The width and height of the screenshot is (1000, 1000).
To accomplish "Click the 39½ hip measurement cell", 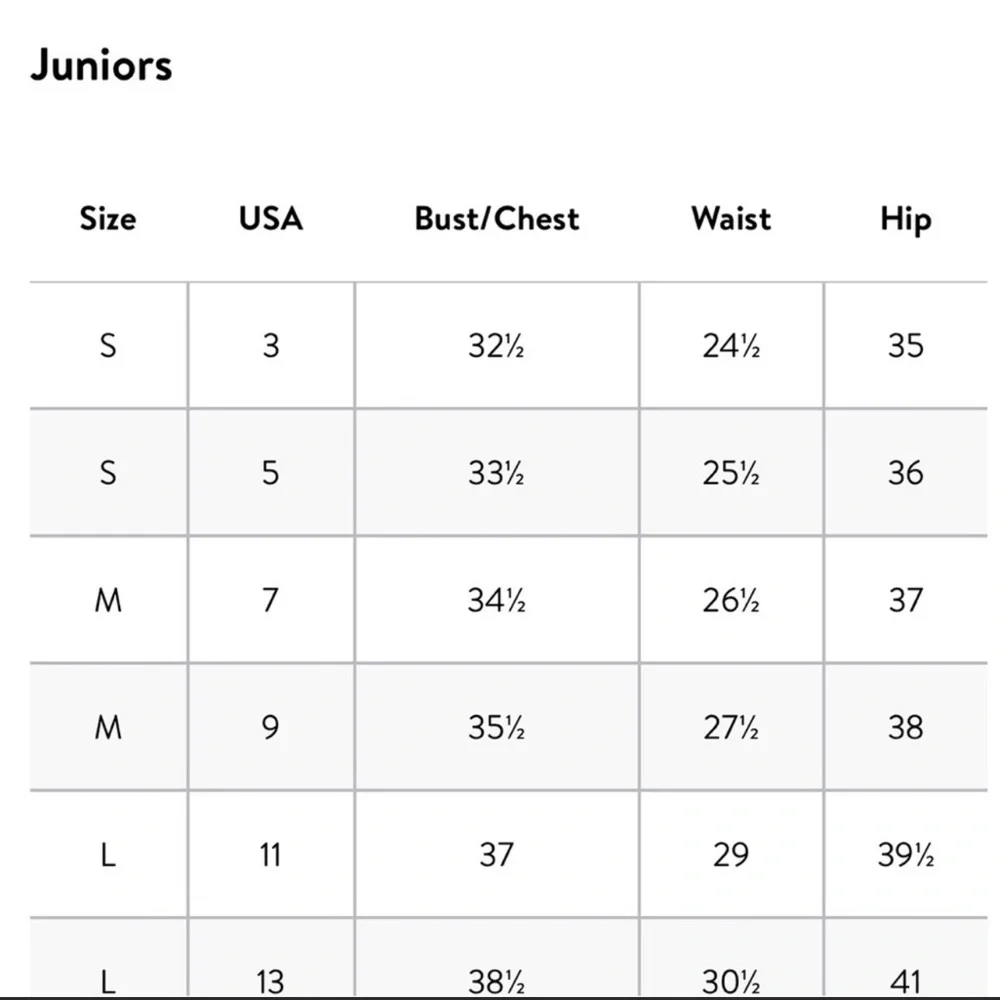I will 906,855.
